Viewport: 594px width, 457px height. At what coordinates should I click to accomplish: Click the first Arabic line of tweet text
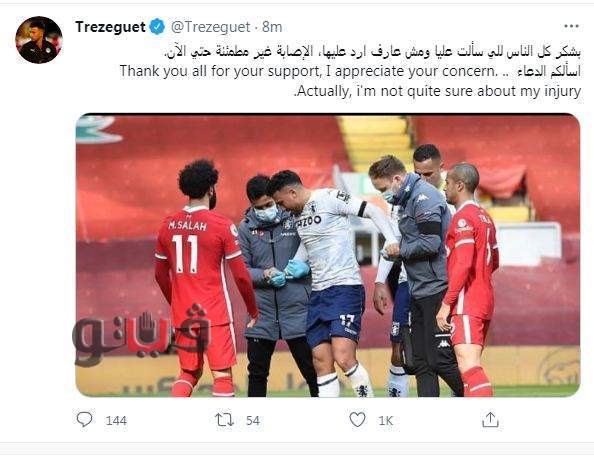[x=372, y=51]
